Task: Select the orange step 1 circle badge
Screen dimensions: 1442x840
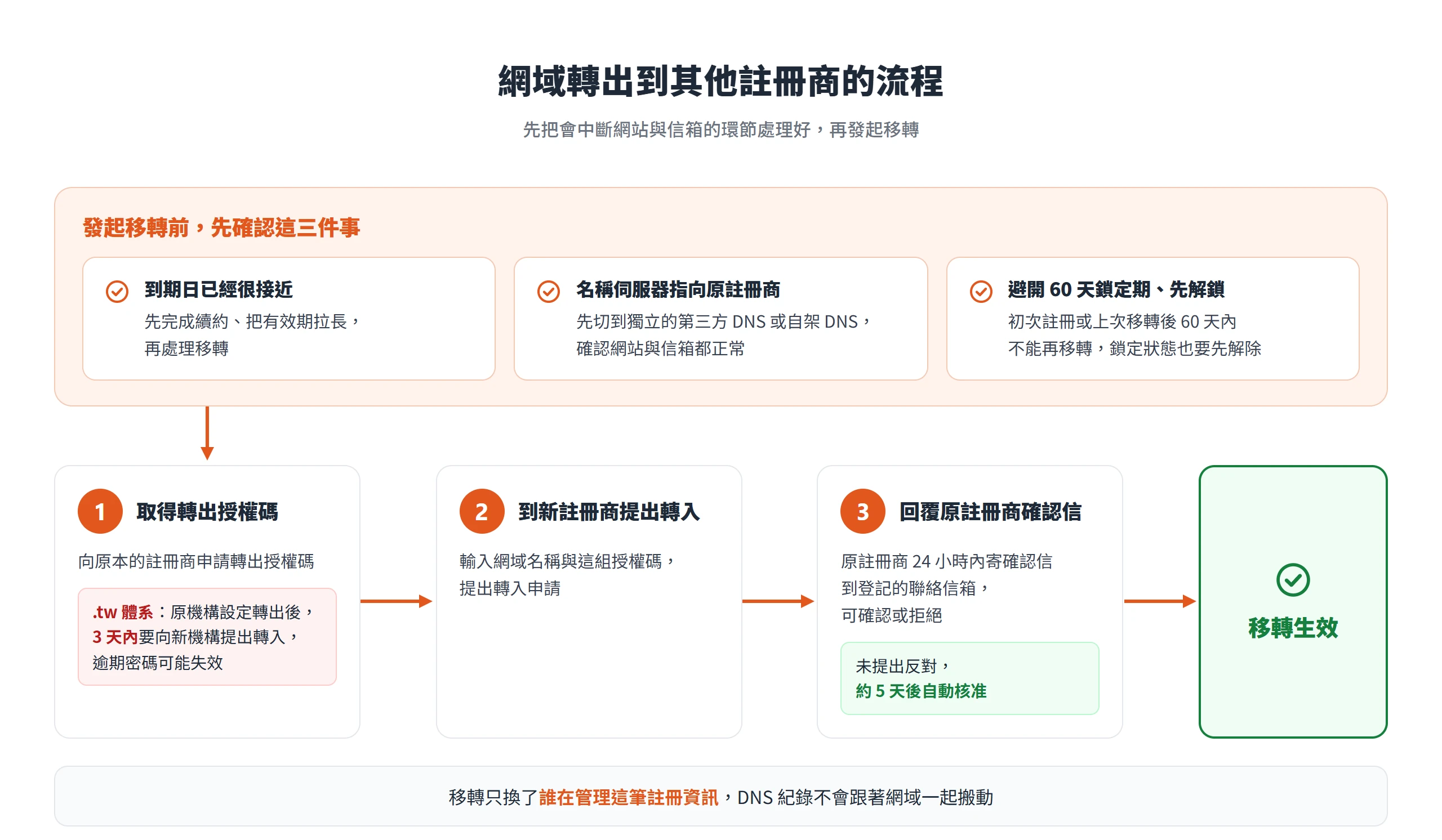Action: 100,511
